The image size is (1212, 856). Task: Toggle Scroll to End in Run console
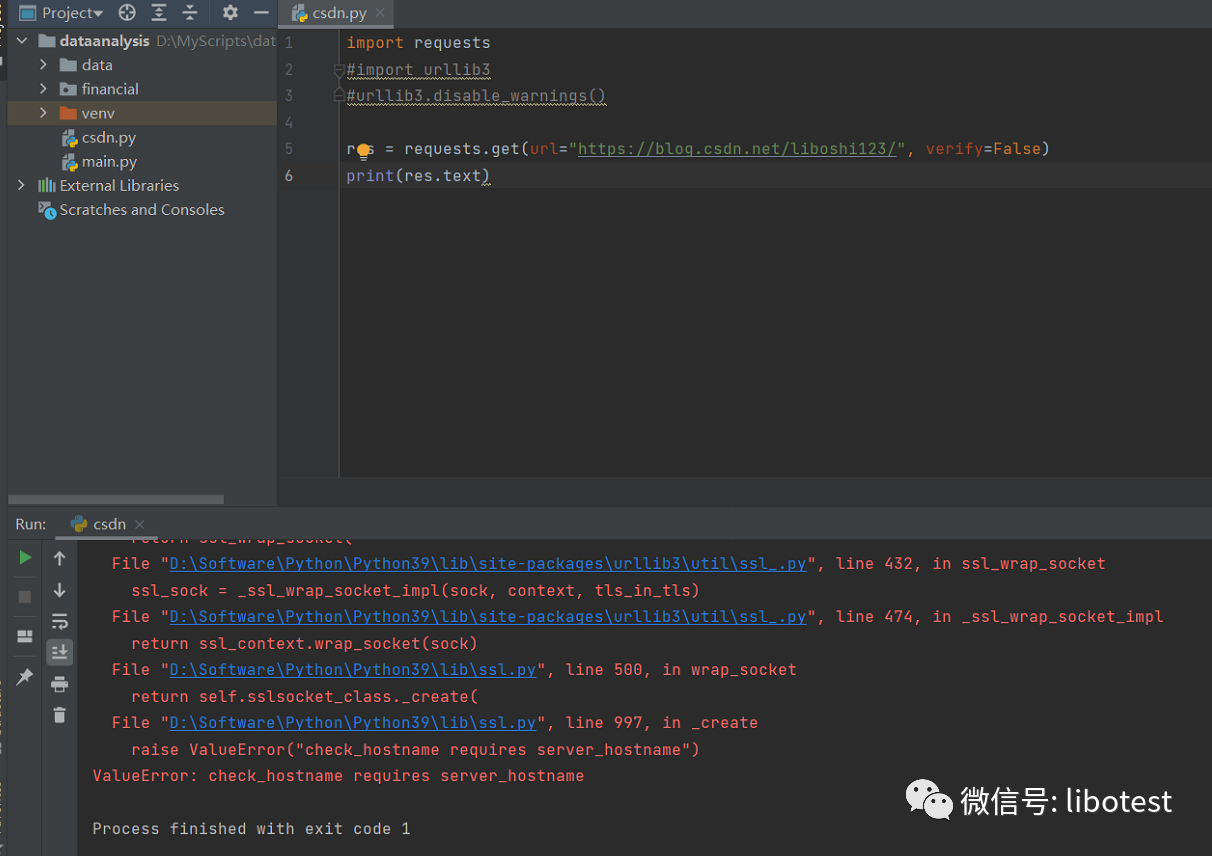tap(60, 652)
